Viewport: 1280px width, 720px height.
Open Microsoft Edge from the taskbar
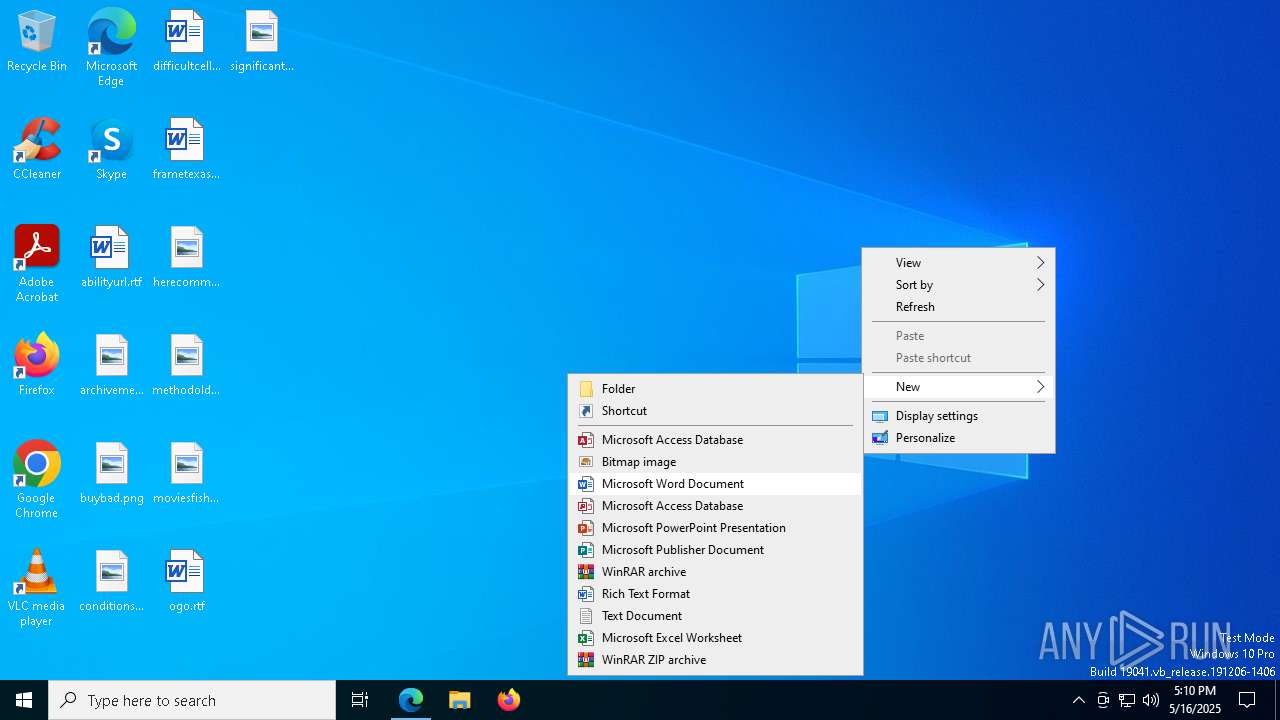(x=411, y=700)
